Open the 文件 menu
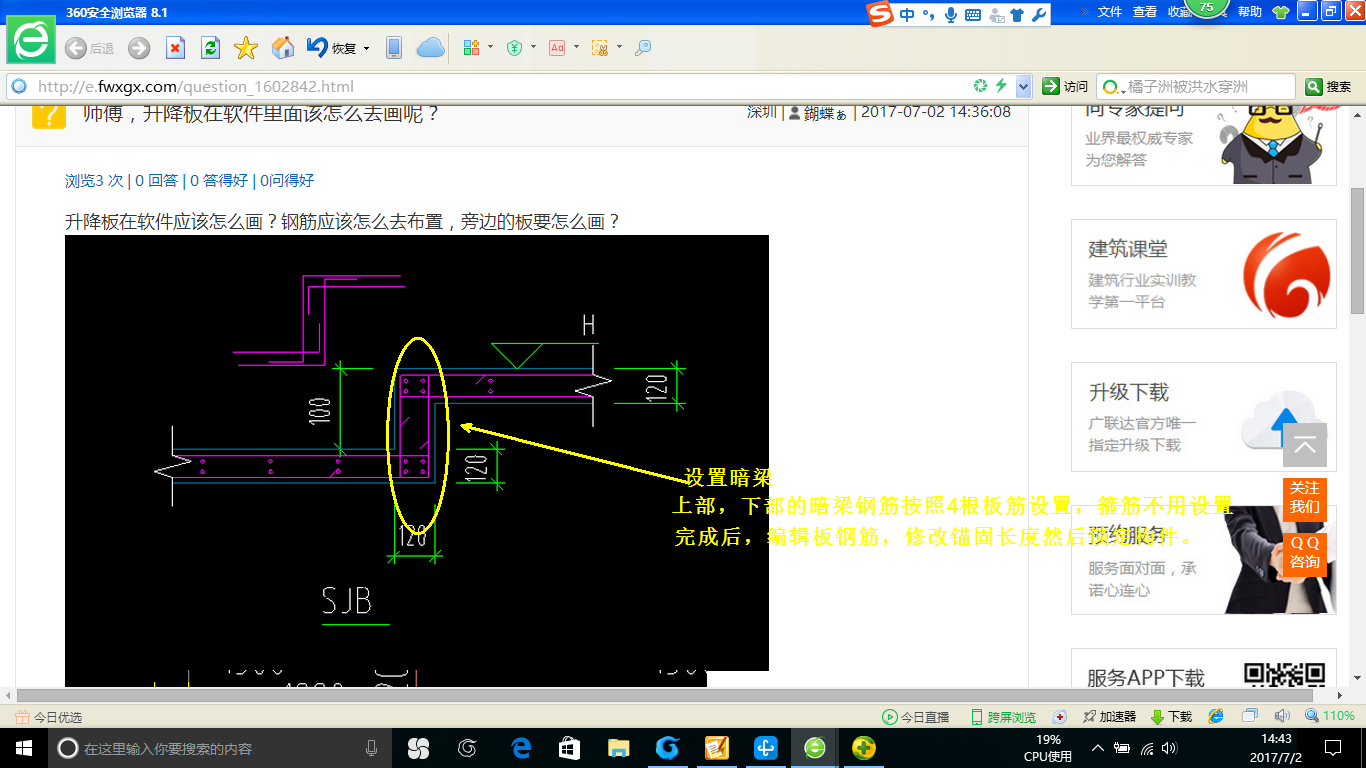The image size is (1366, 768). (x=1110, y=12)
